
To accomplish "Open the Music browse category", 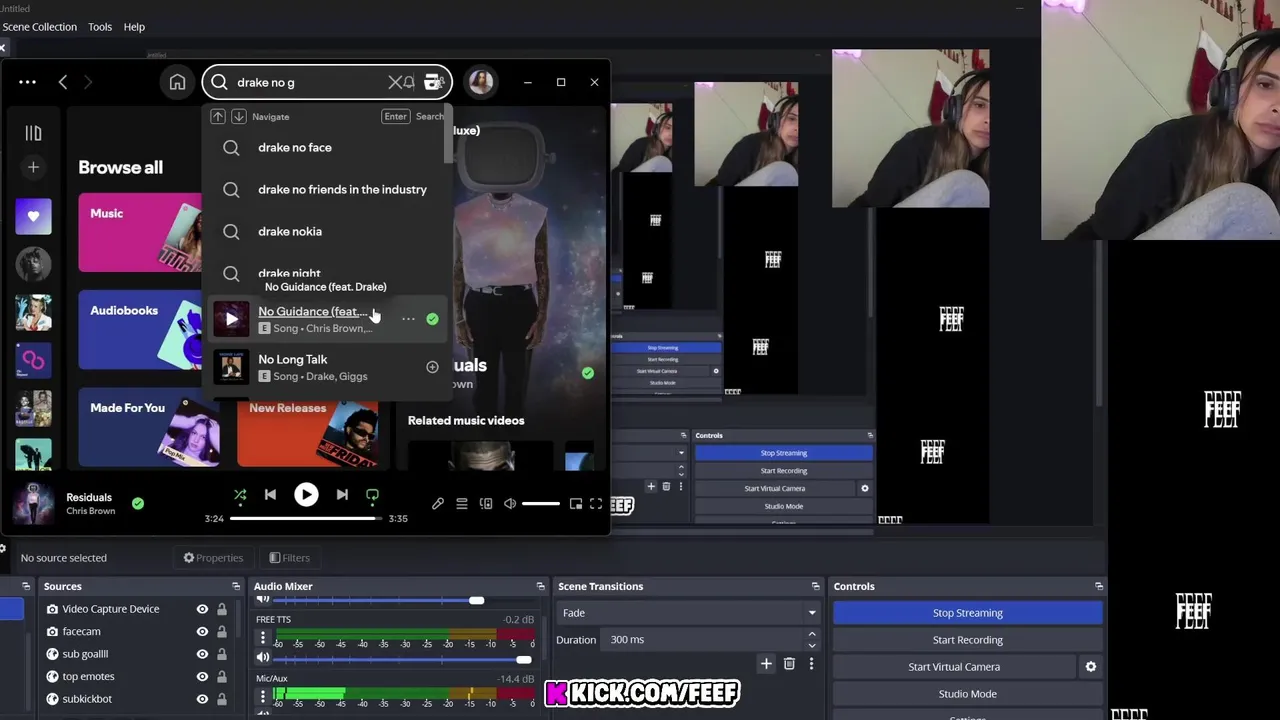I will [x=140, y=233].
